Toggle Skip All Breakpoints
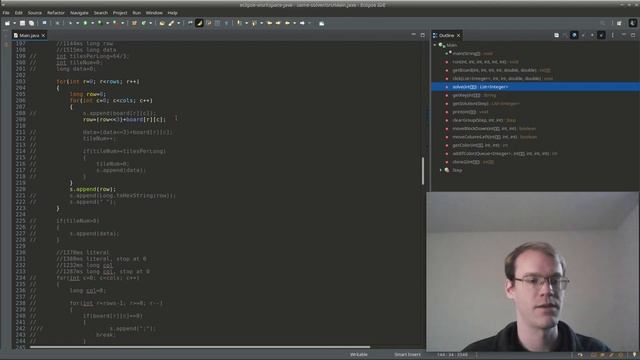 click(x=58, y=23)
